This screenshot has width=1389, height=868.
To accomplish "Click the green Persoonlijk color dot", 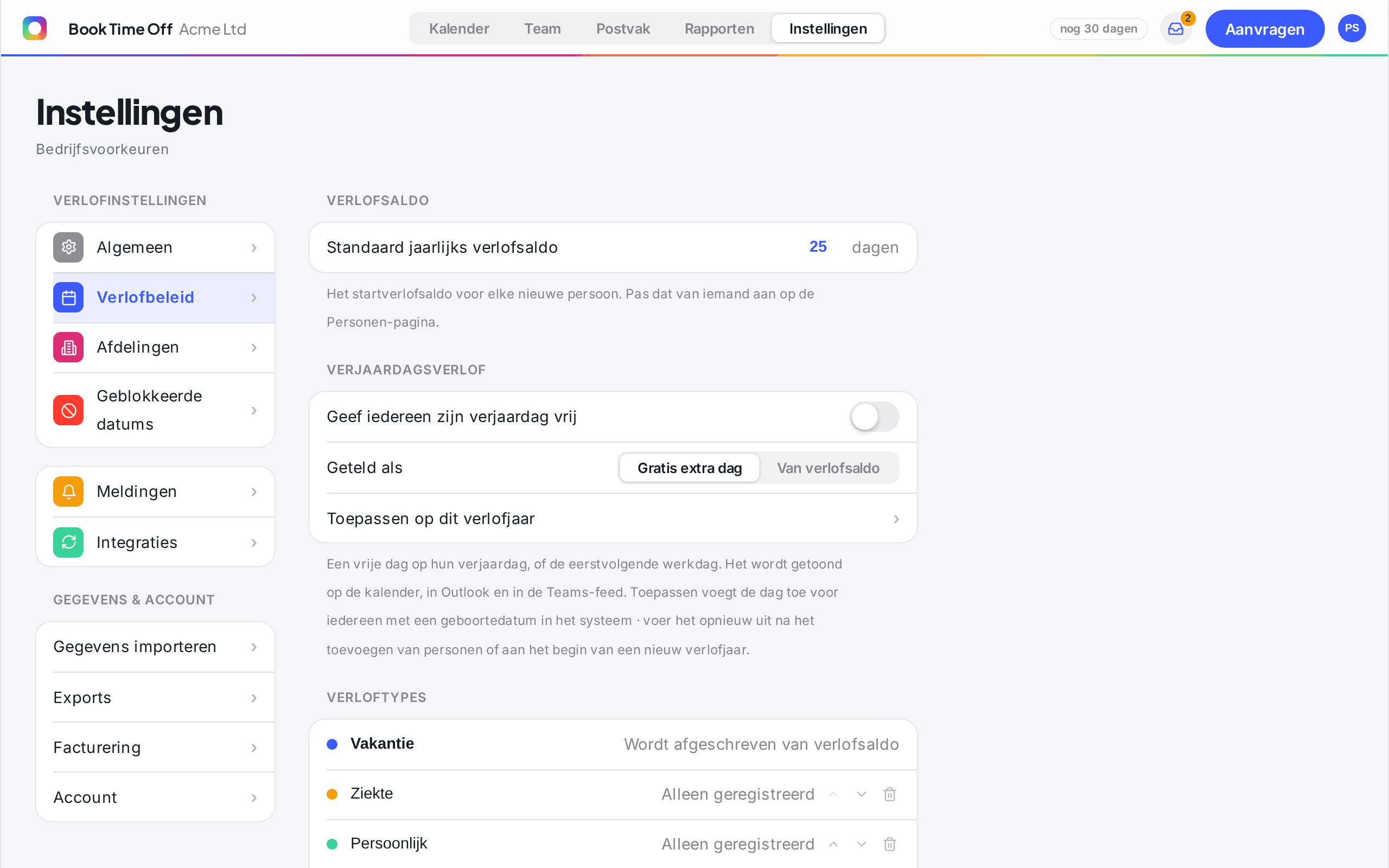I will click(x=332, y=844).
